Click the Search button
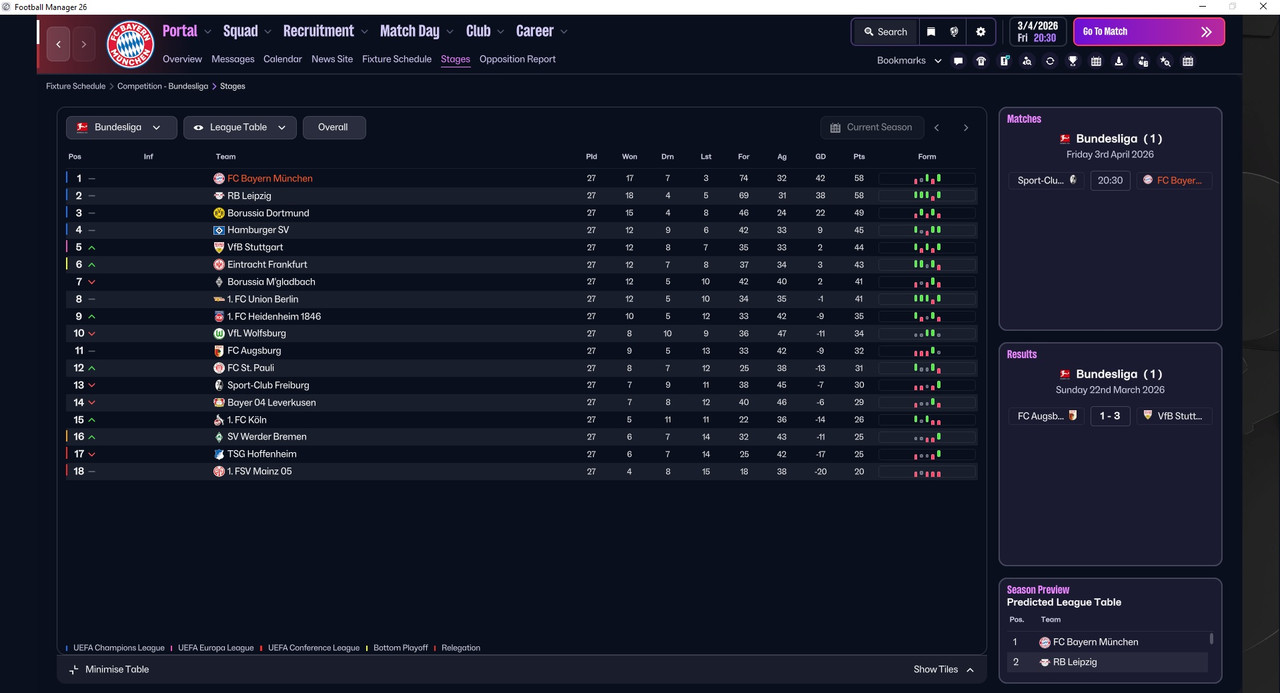This screenshot has height=693, width=1280. (x=884, y=32)
